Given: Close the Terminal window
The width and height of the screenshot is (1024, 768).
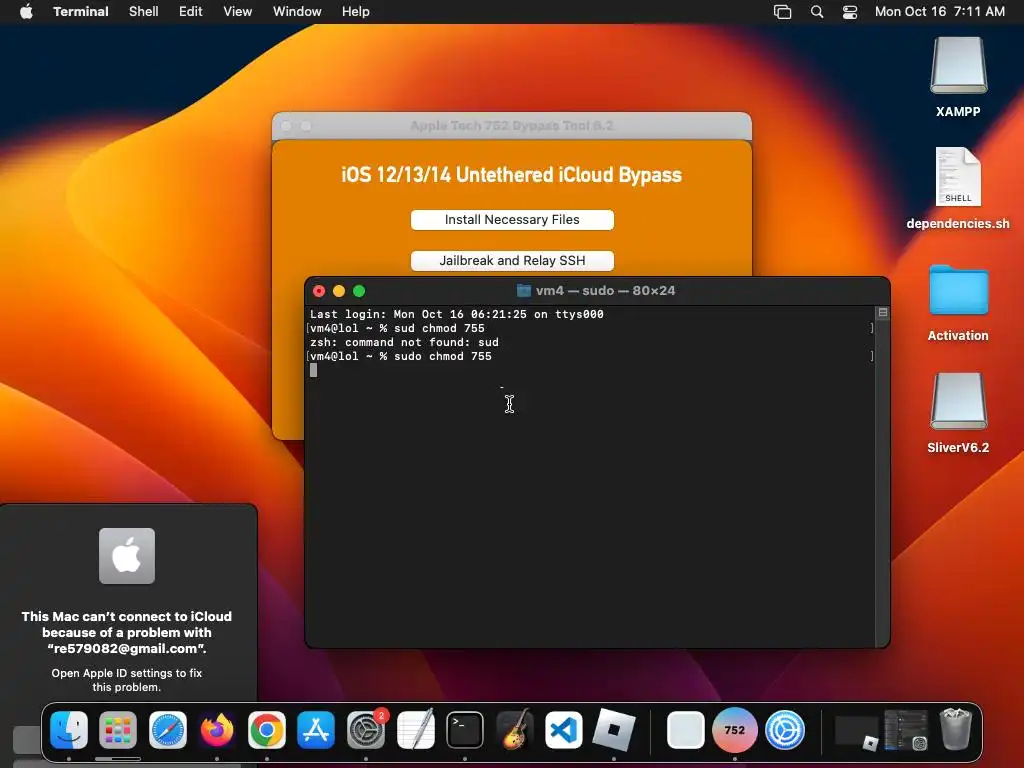Looking at the screenshot, I should point(319,291).
